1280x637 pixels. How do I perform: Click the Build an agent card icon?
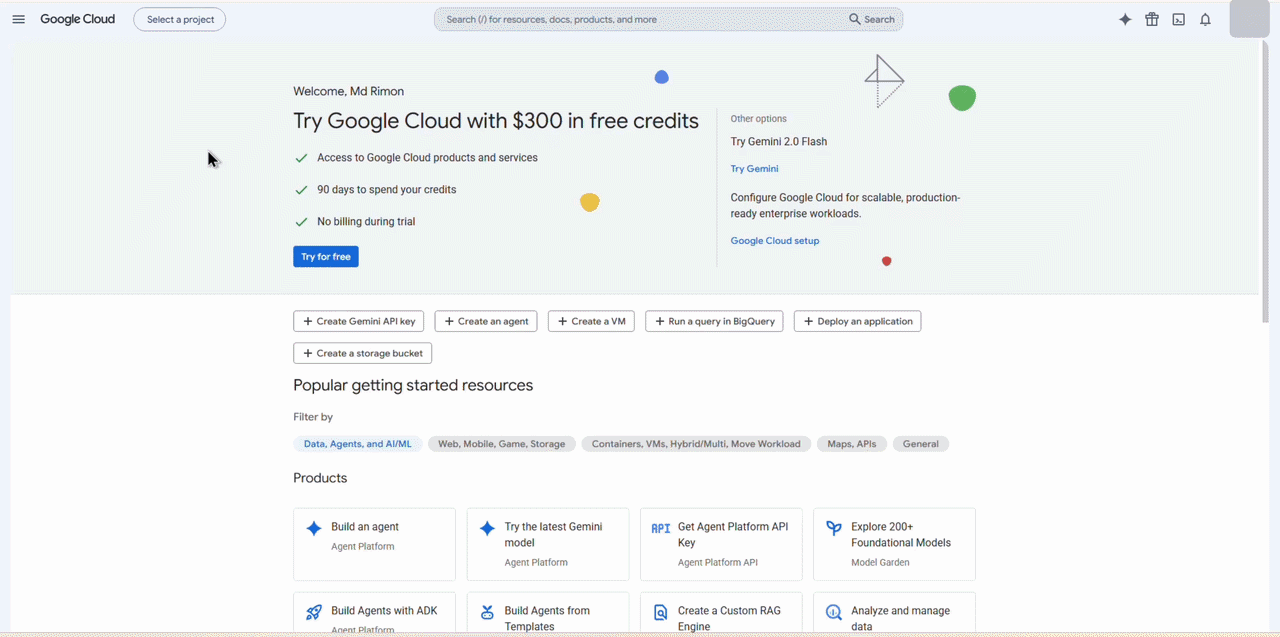coord(314,528)
